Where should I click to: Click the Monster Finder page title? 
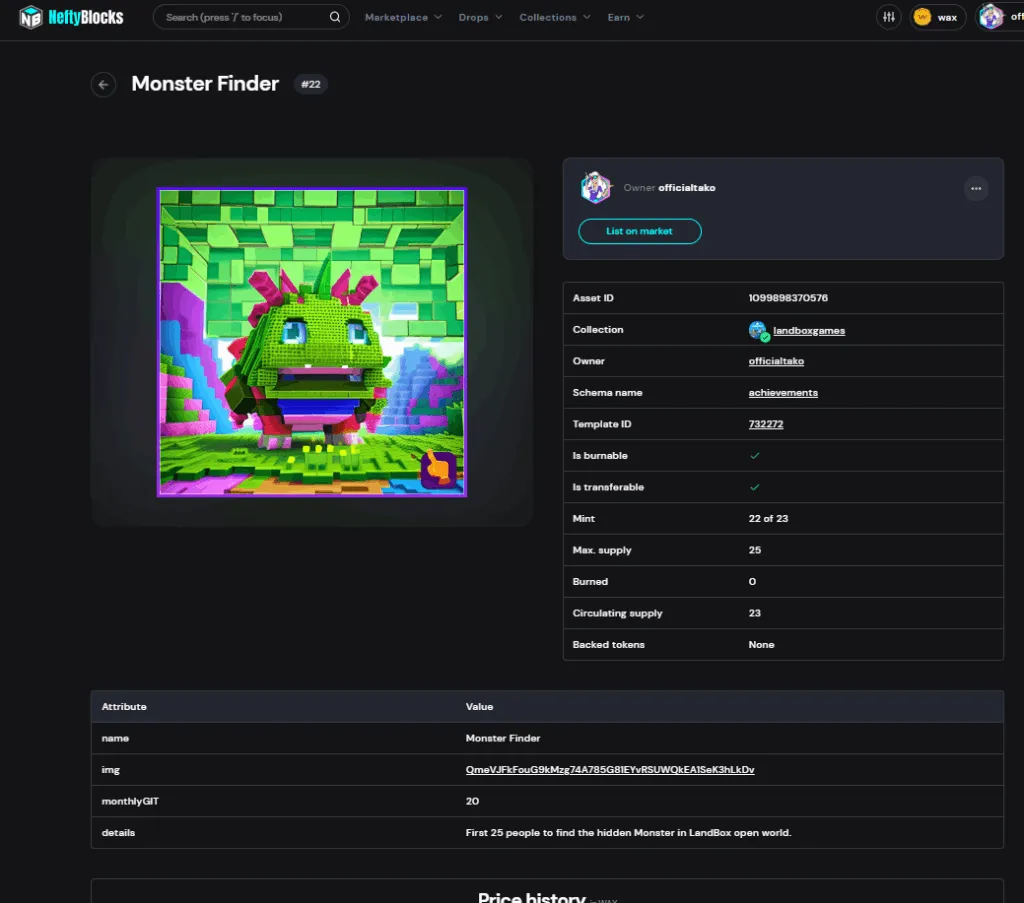tap(205, 84)
